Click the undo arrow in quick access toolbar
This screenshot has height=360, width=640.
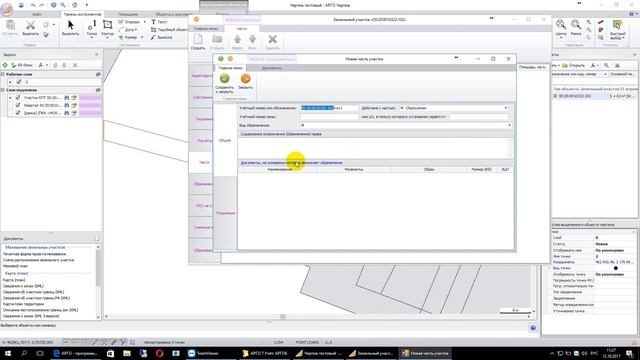[32, 5]
